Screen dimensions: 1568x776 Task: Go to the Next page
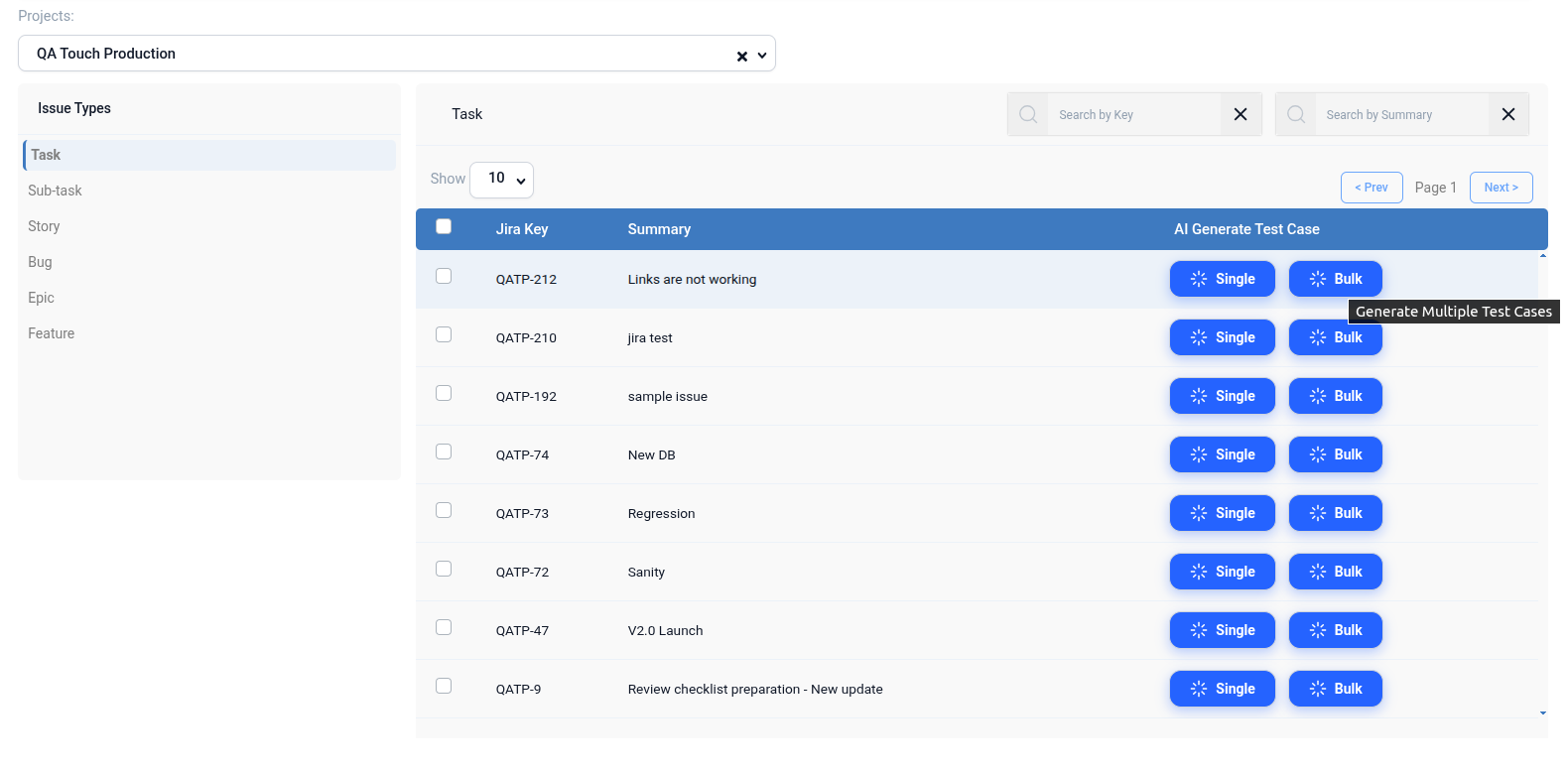[x=1501, y=188]
